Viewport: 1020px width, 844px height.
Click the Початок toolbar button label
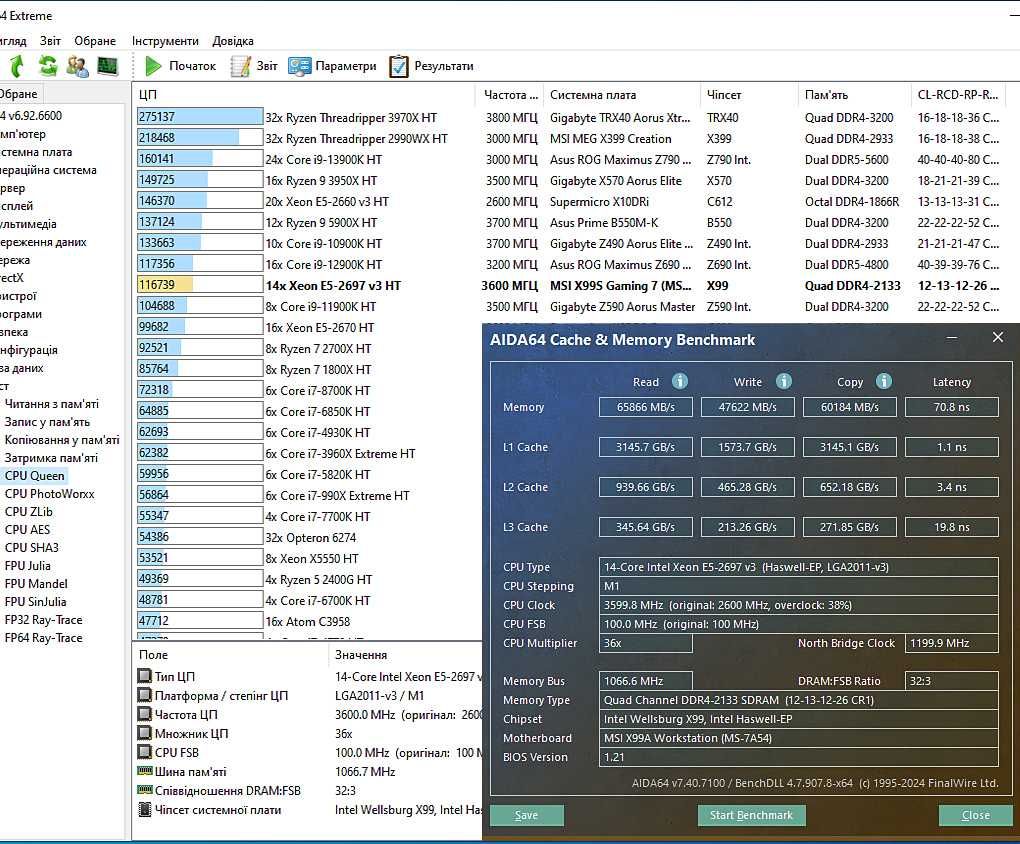pyautogui.click(x=193, y=66)
